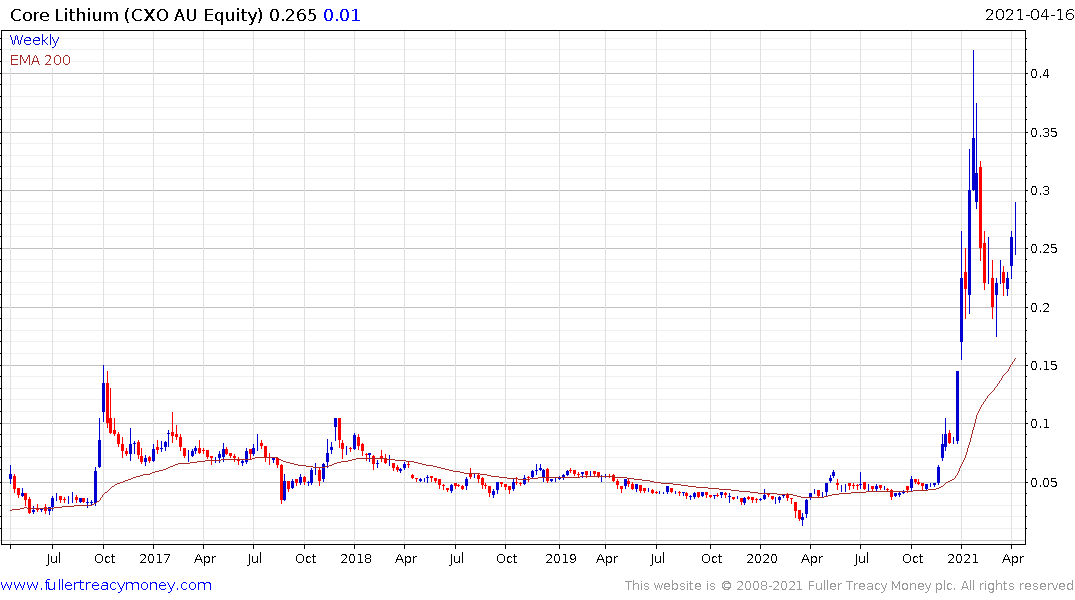
Task: Click the 2018 year axis label
Action: 356,559
